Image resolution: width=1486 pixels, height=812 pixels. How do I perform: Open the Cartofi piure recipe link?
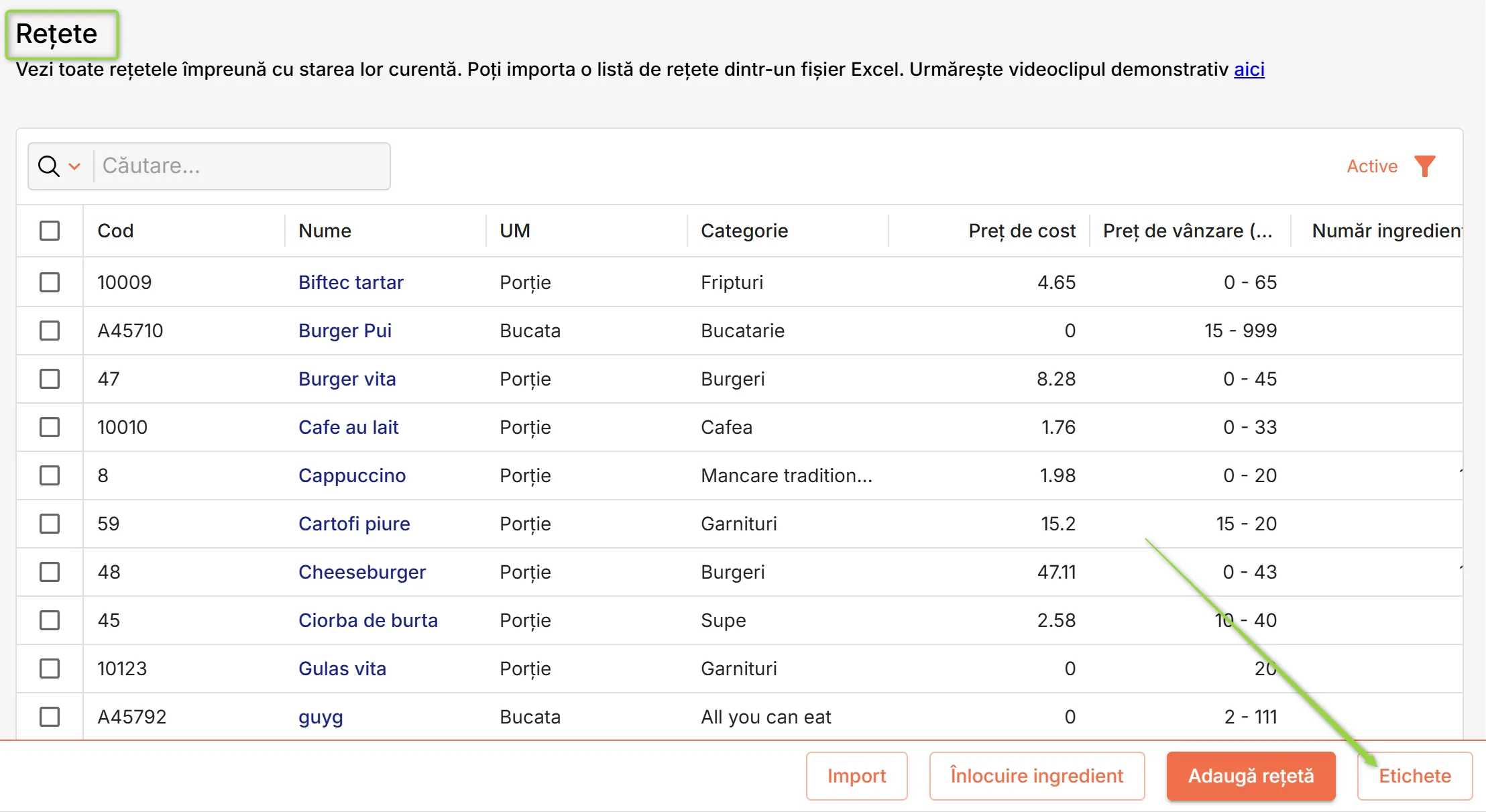(354, 524)
